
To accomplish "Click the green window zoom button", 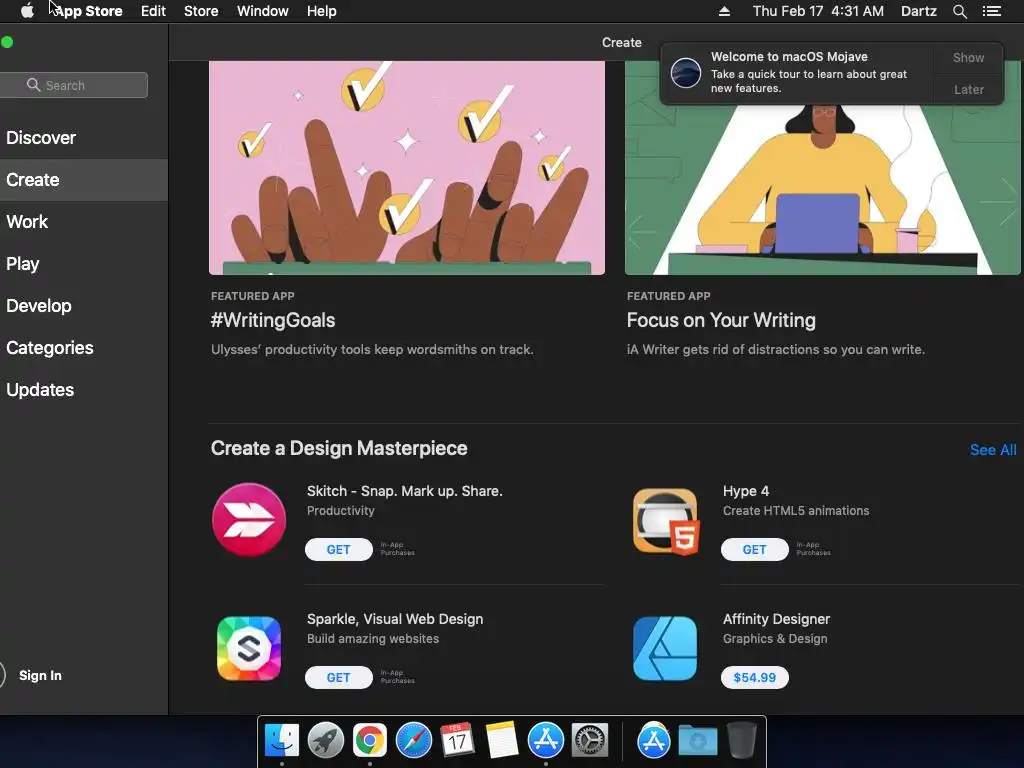I will (7, 42).
